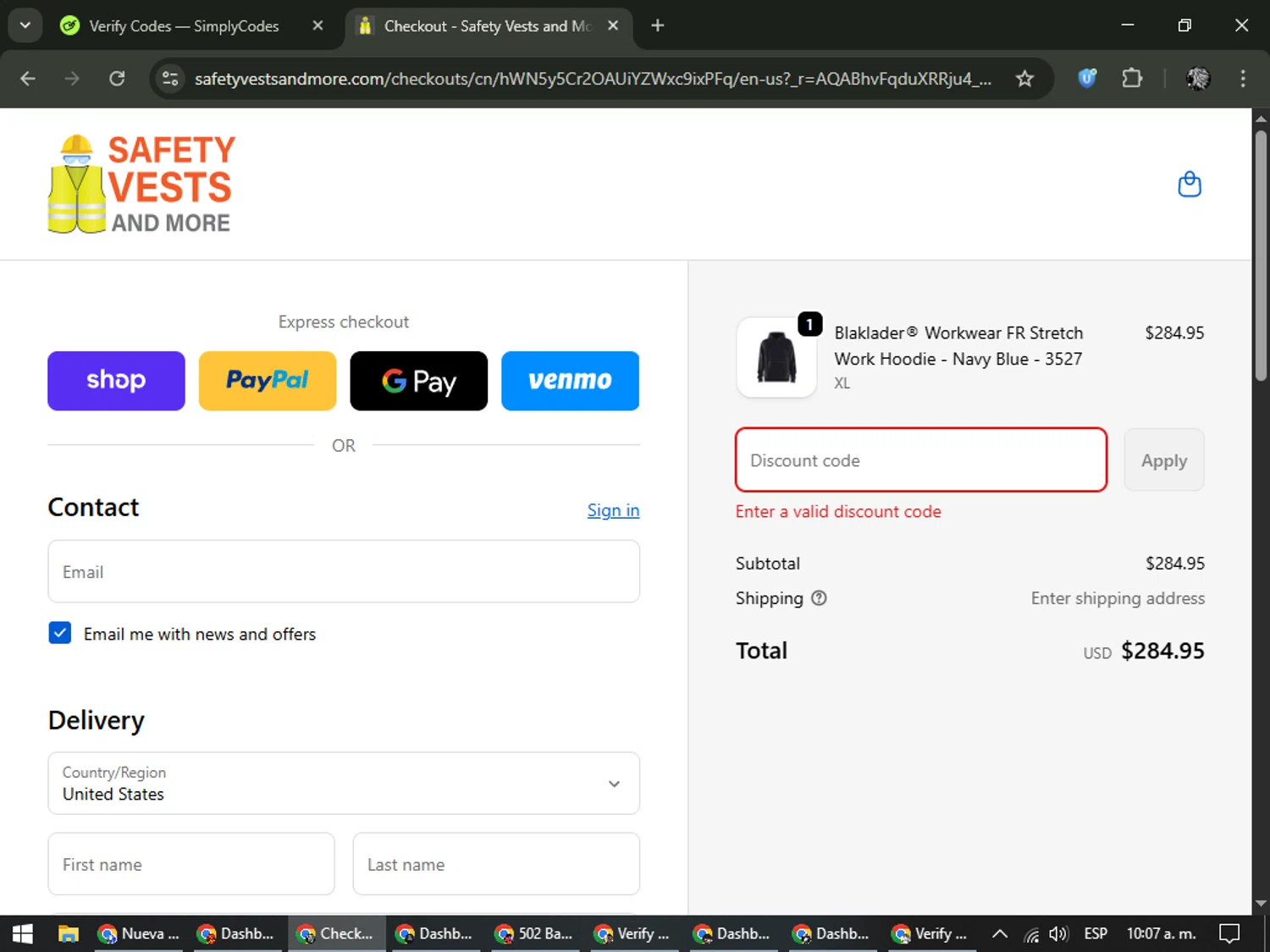Open the notification center icon
1270x952 pixels.
(x=1229, y=933)
